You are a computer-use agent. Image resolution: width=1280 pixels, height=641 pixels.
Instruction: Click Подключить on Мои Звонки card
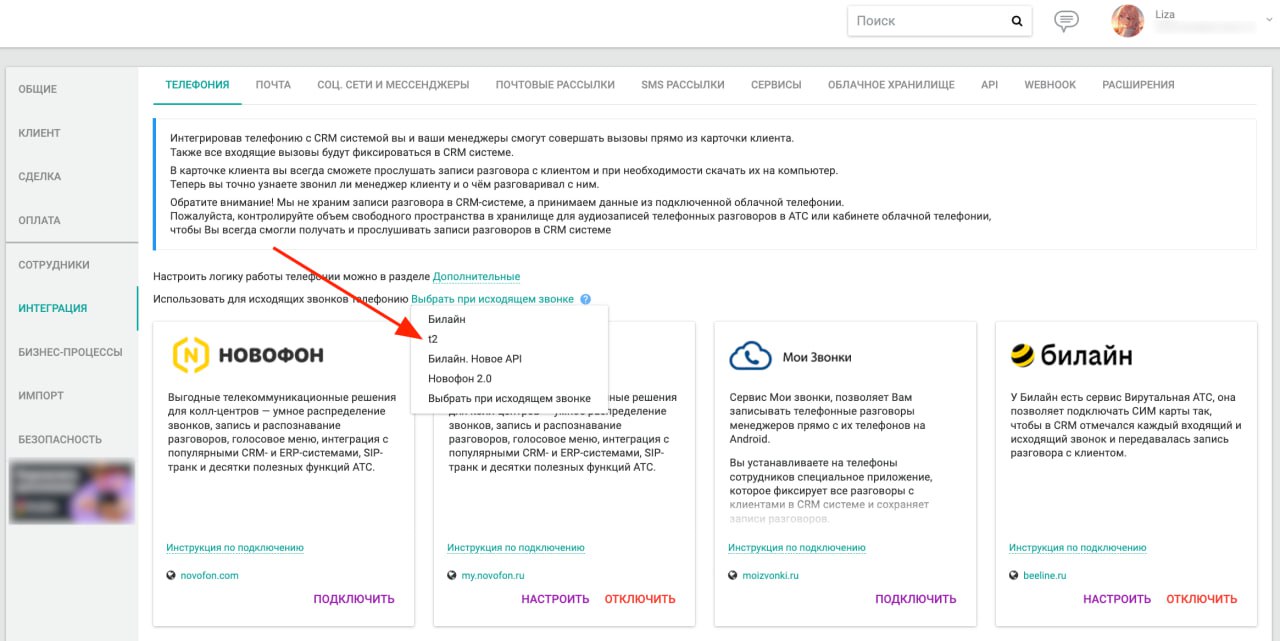point(916,599)
